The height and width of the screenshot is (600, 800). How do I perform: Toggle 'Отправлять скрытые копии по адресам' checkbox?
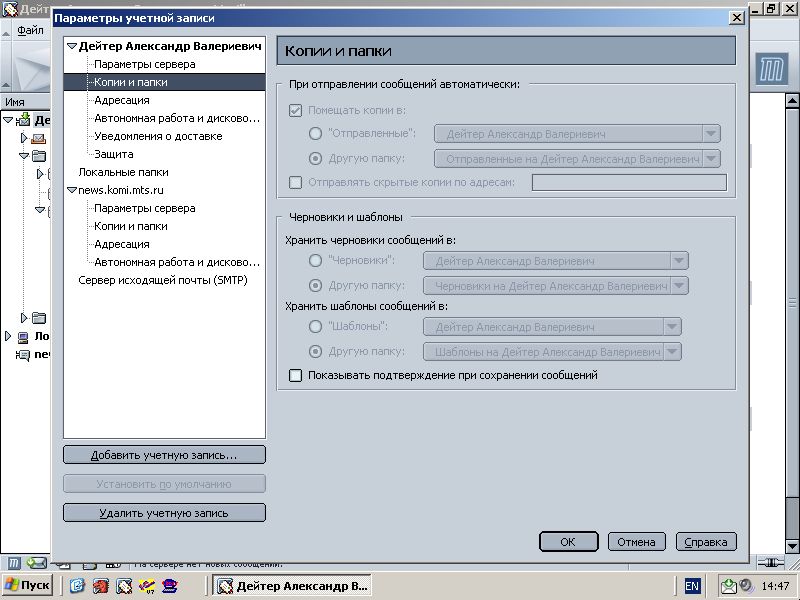point(295,182)
